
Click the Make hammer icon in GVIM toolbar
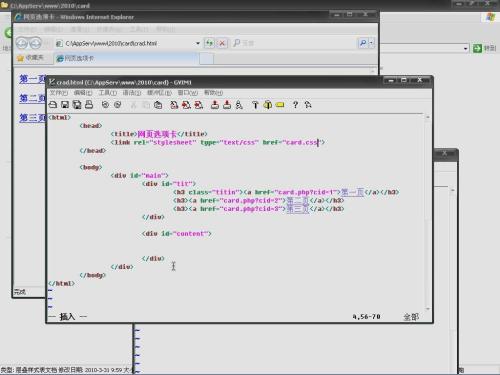click(255, 105)
